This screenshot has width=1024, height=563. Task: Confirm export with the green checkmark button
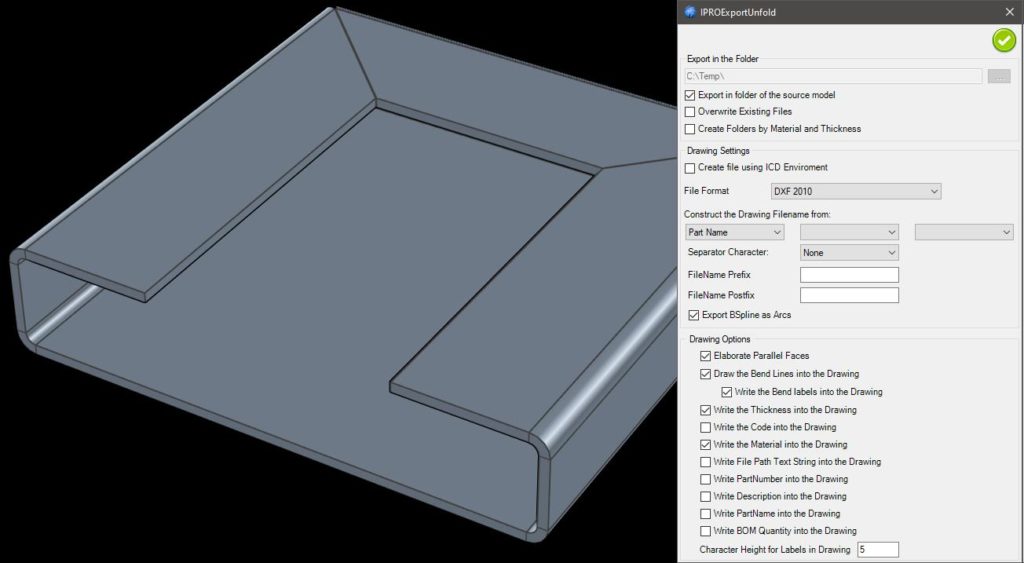[x=1004, y=40]
